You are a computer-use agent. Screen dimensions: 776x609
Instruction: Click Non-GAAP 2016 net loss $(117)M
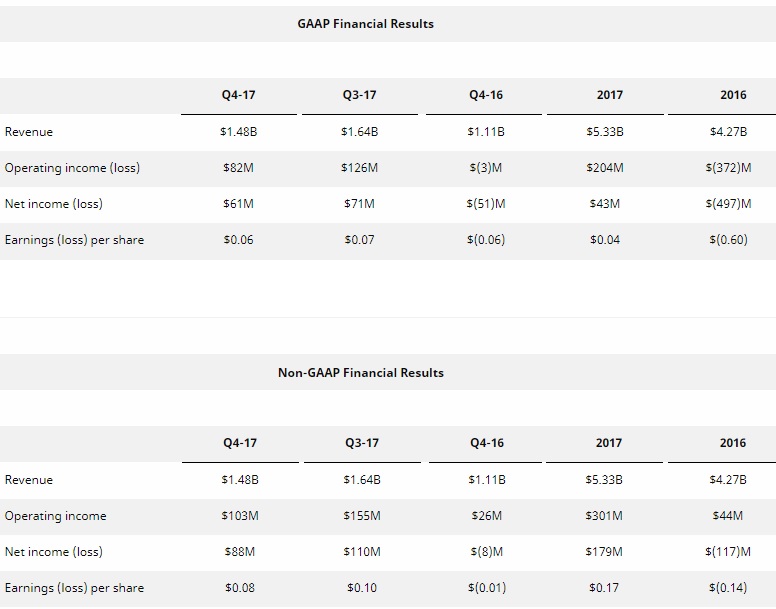point(728,552)
